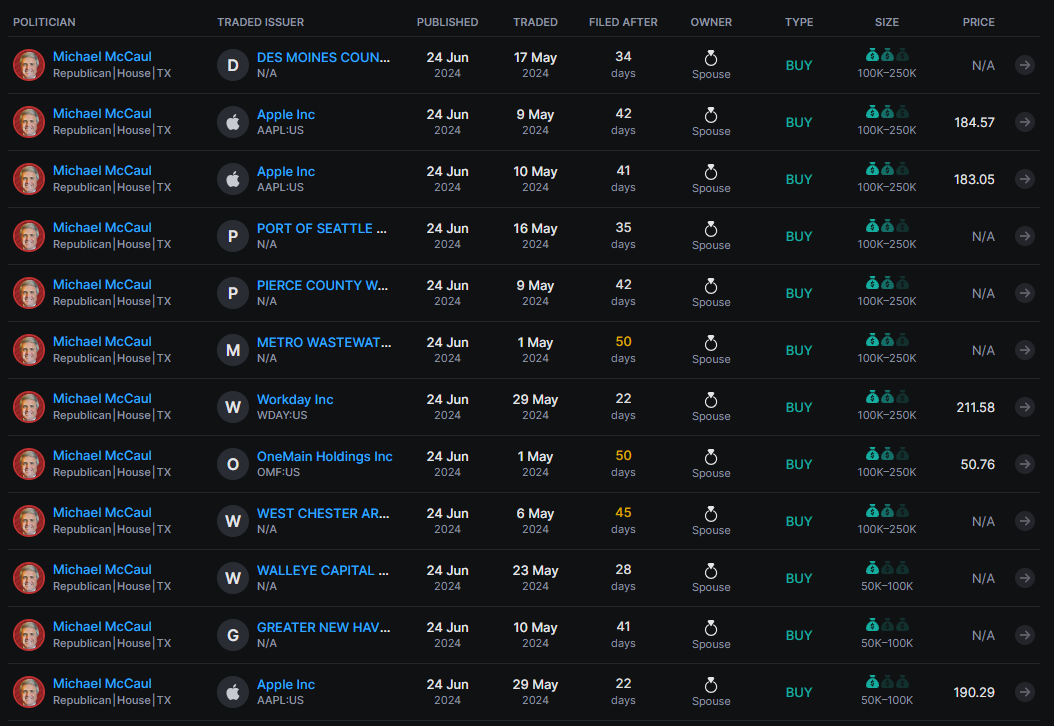Click the 50.76 price value
This screenshot has width=1054, height=726.
tap(977, 465)
